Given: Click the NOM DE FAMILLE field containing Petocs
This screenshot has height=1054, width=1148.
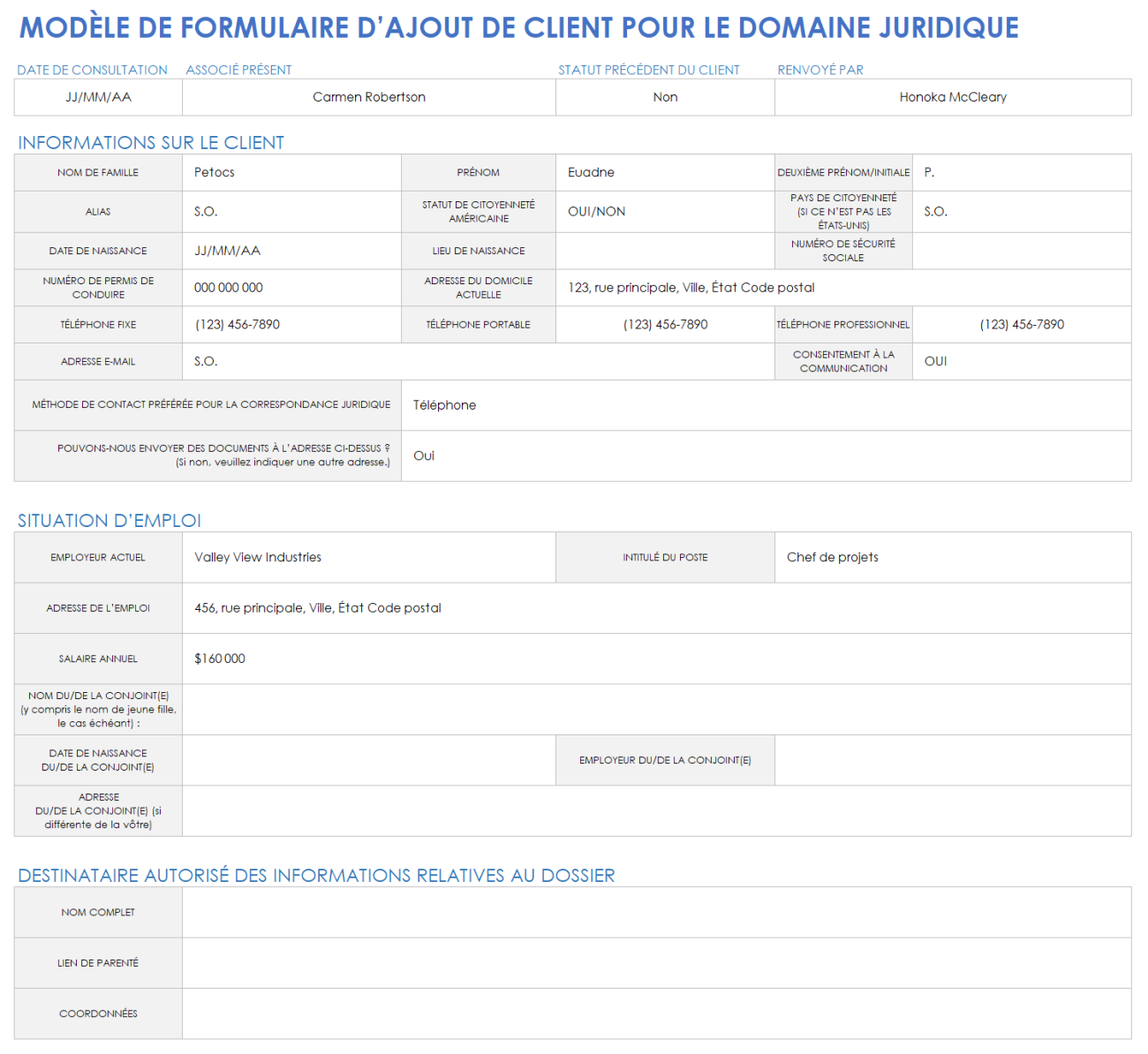Looking at the screenshot, I should pyautogui.click(x=291, y=172).
